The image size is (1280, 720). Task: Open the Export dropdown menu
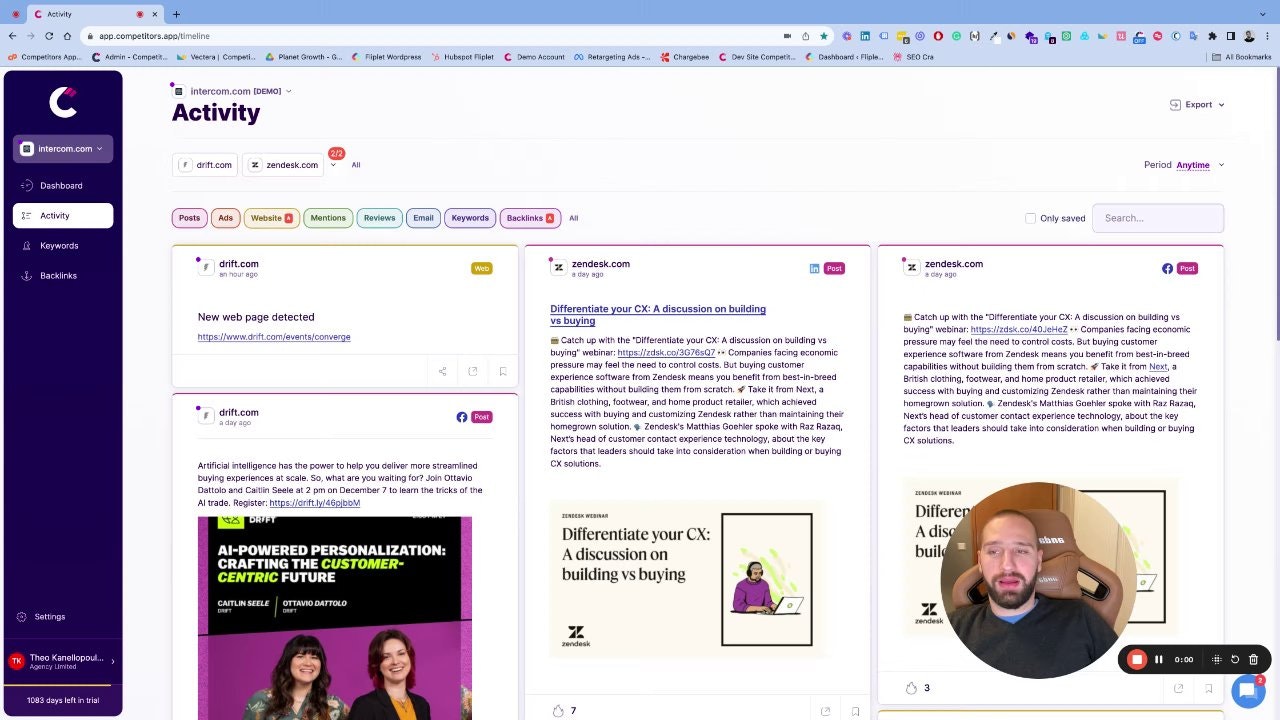1198,105
